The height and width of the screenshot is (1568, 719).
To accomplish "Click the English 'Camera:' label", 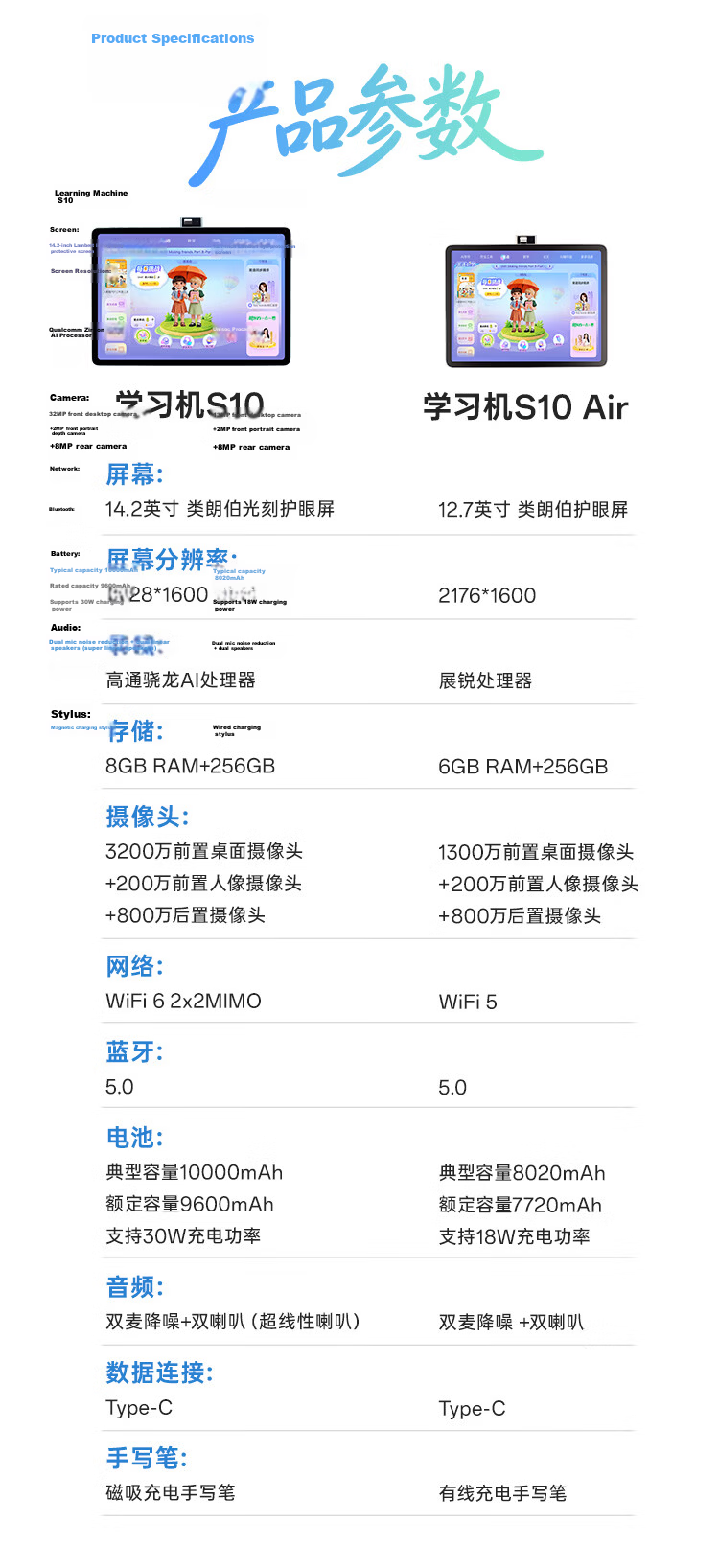I will point(69,398).
